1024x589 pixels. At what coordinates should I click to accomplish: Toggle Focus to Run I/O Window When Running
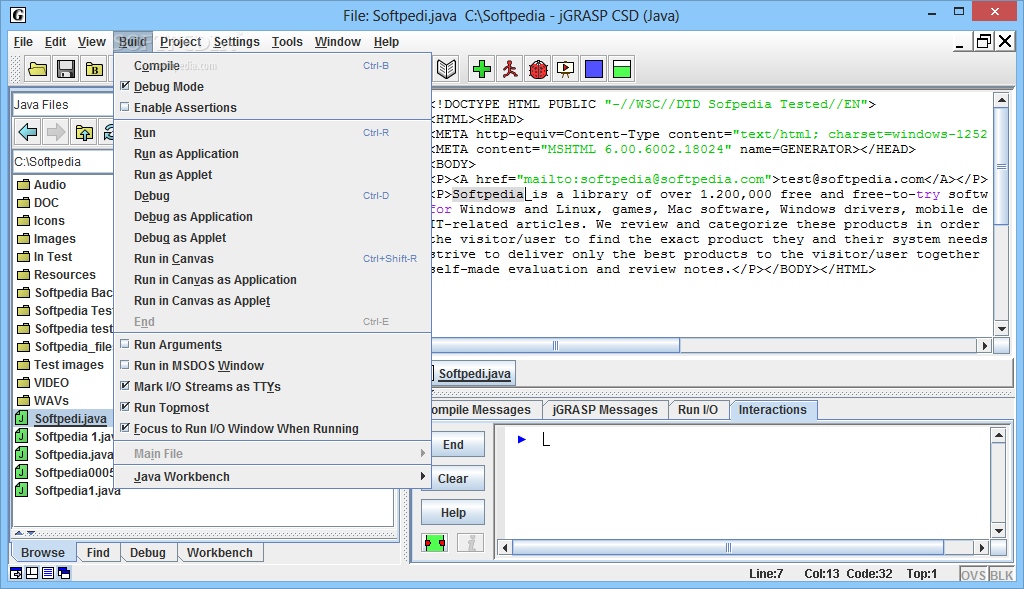coord(125,428)
